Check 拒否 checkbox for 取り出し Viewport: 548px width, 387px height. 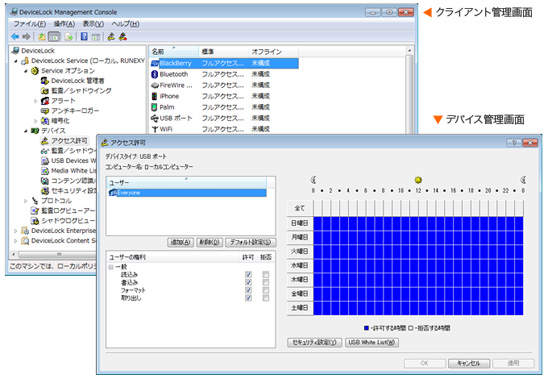point(266,298)
